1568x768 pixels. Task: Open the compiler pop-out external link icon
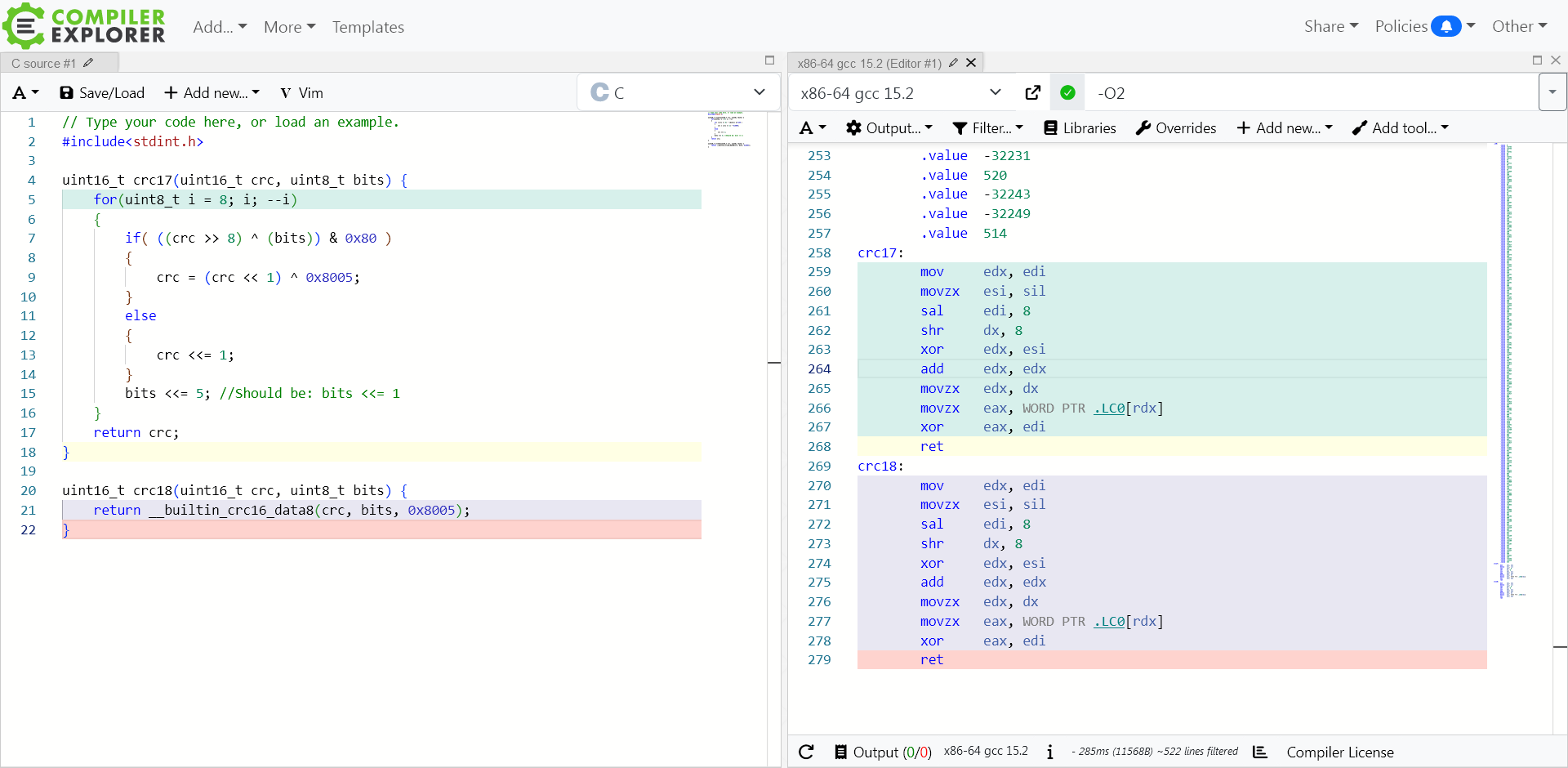click(1033, 93)
